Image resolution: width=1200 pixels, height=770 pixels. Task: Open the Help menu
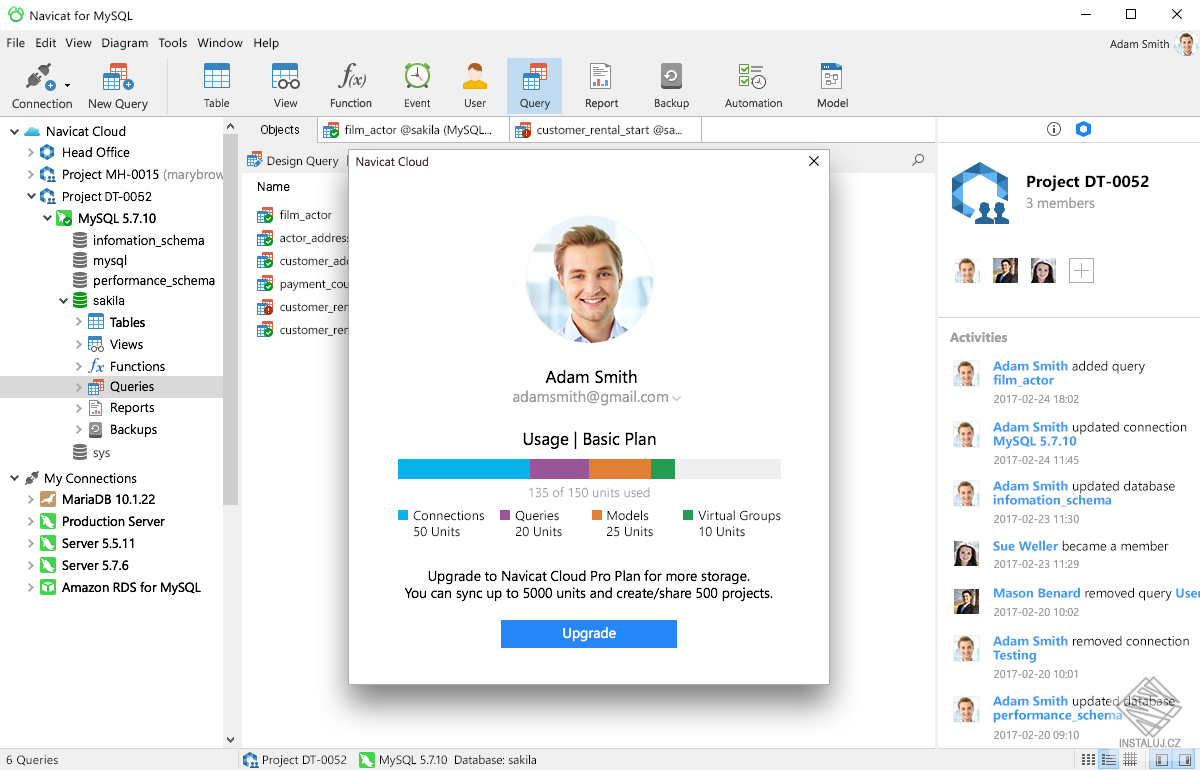266,43
